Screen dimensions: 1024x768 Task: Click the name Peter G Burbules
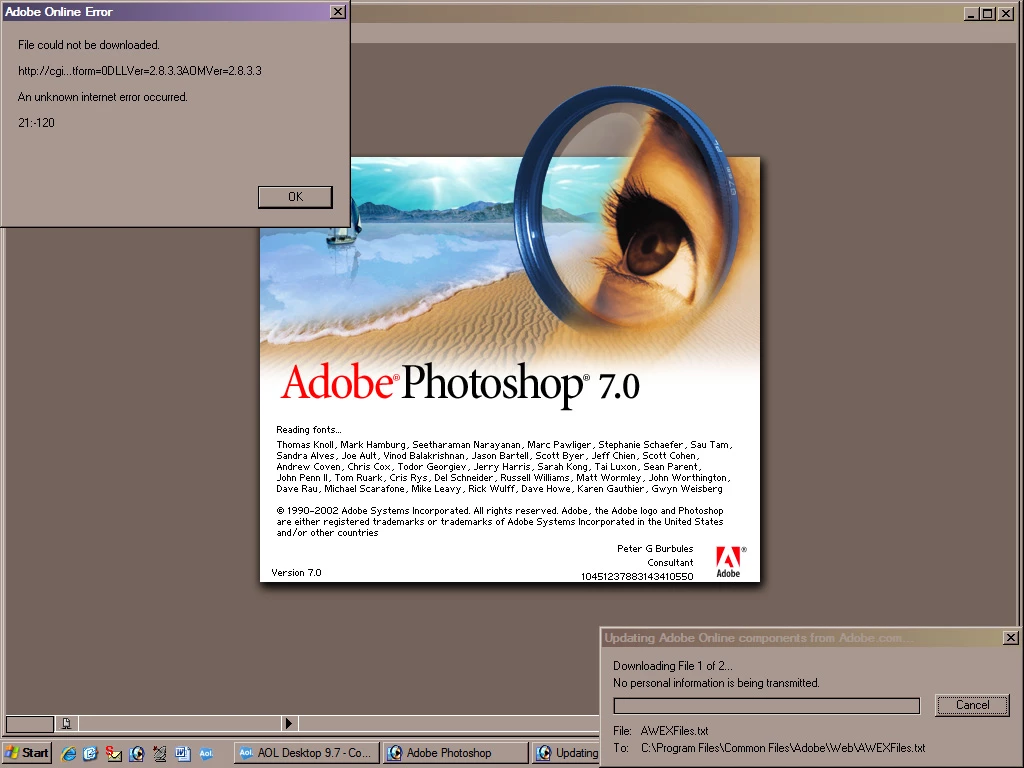click(x=655, y=549)
